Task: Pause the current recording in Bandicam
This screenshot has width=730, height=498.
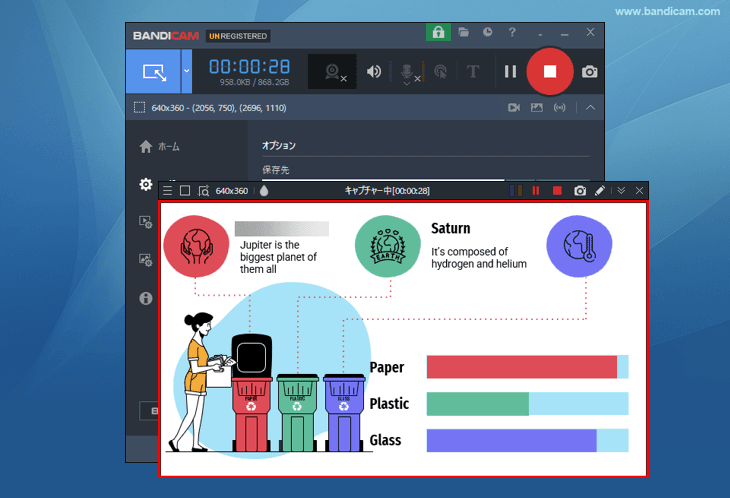Action: point(510,71)
